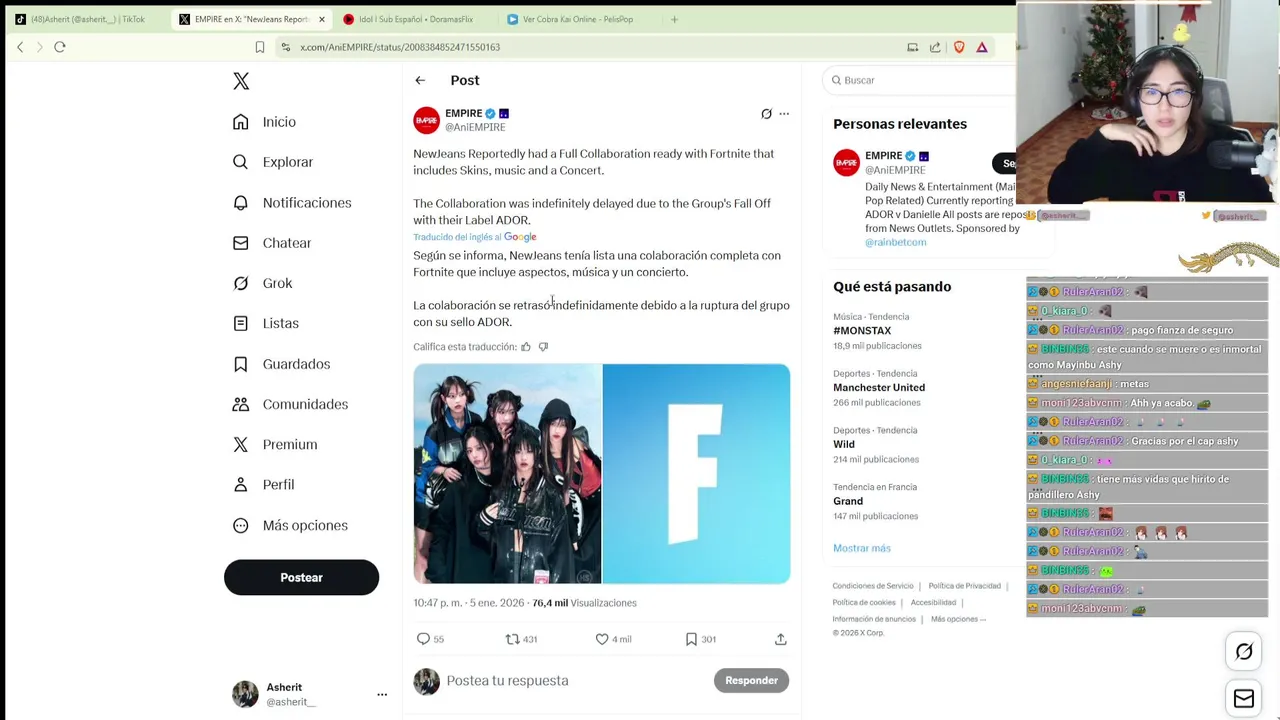The image size is (1280, 720).
Task: Open Asherit account menu dots
Action: coord(381,694)
